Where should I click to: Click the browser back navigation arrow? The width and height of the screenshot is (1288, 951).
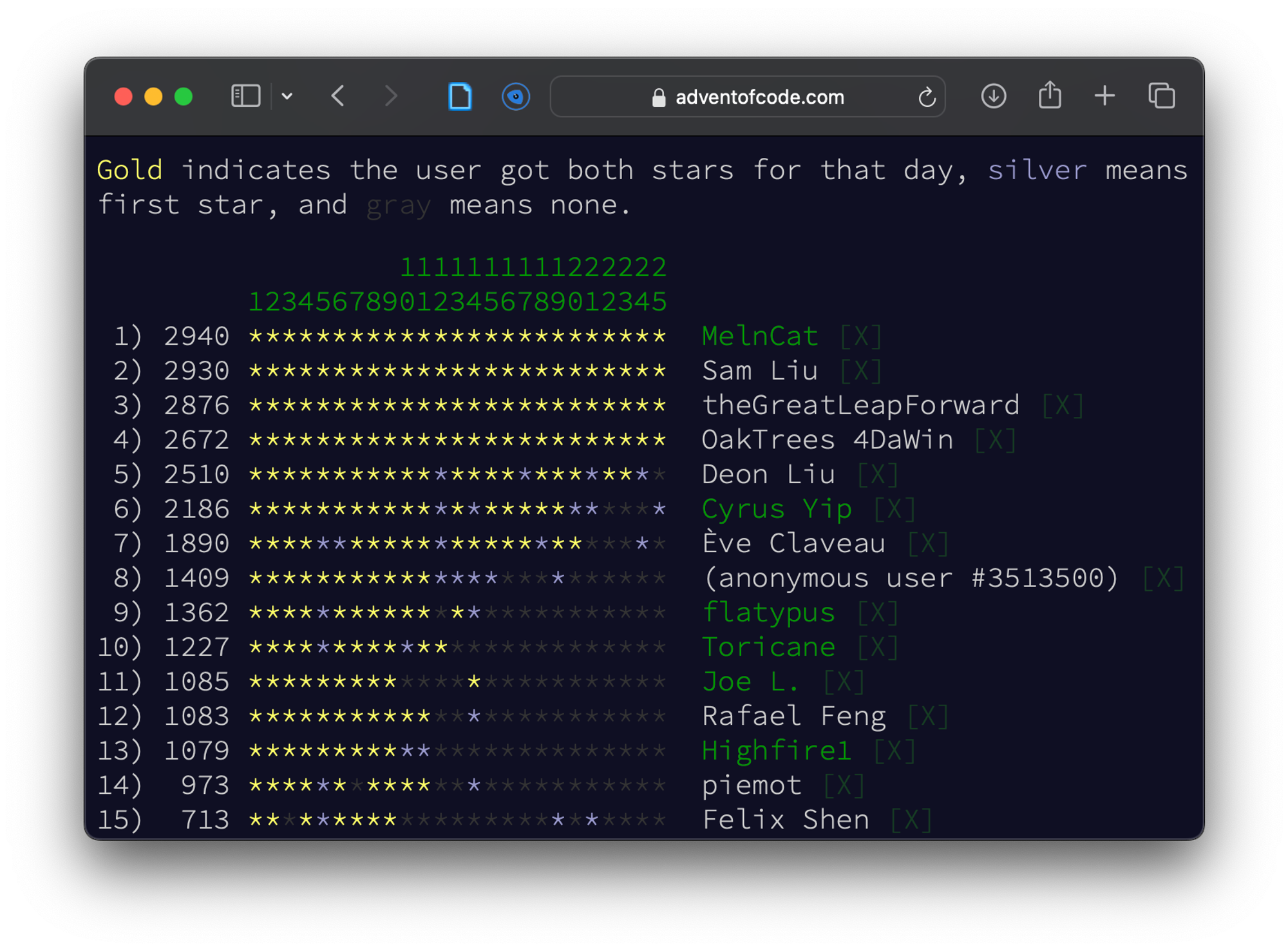(340, 97)
